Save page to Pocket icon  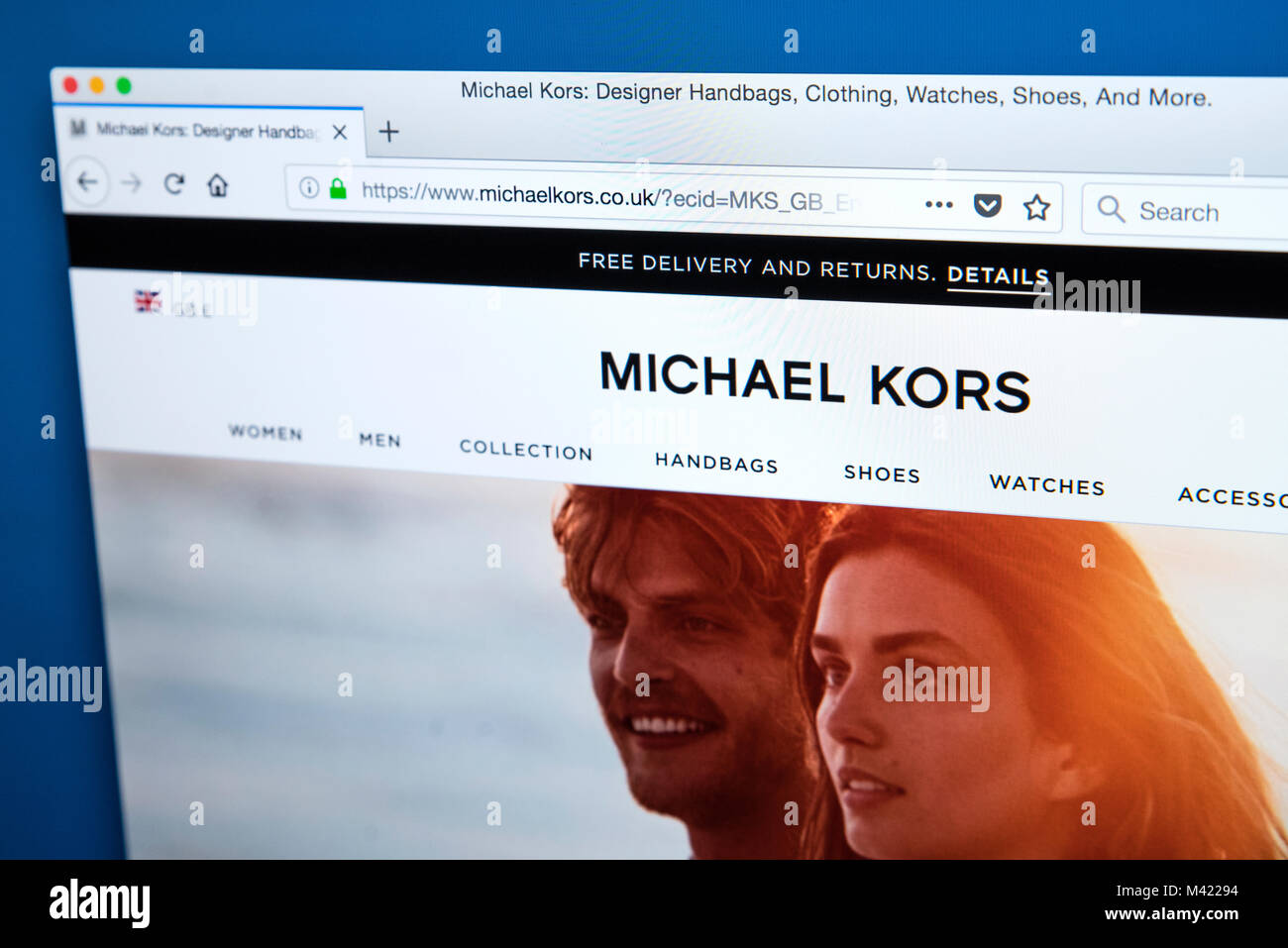click(987, 205)
